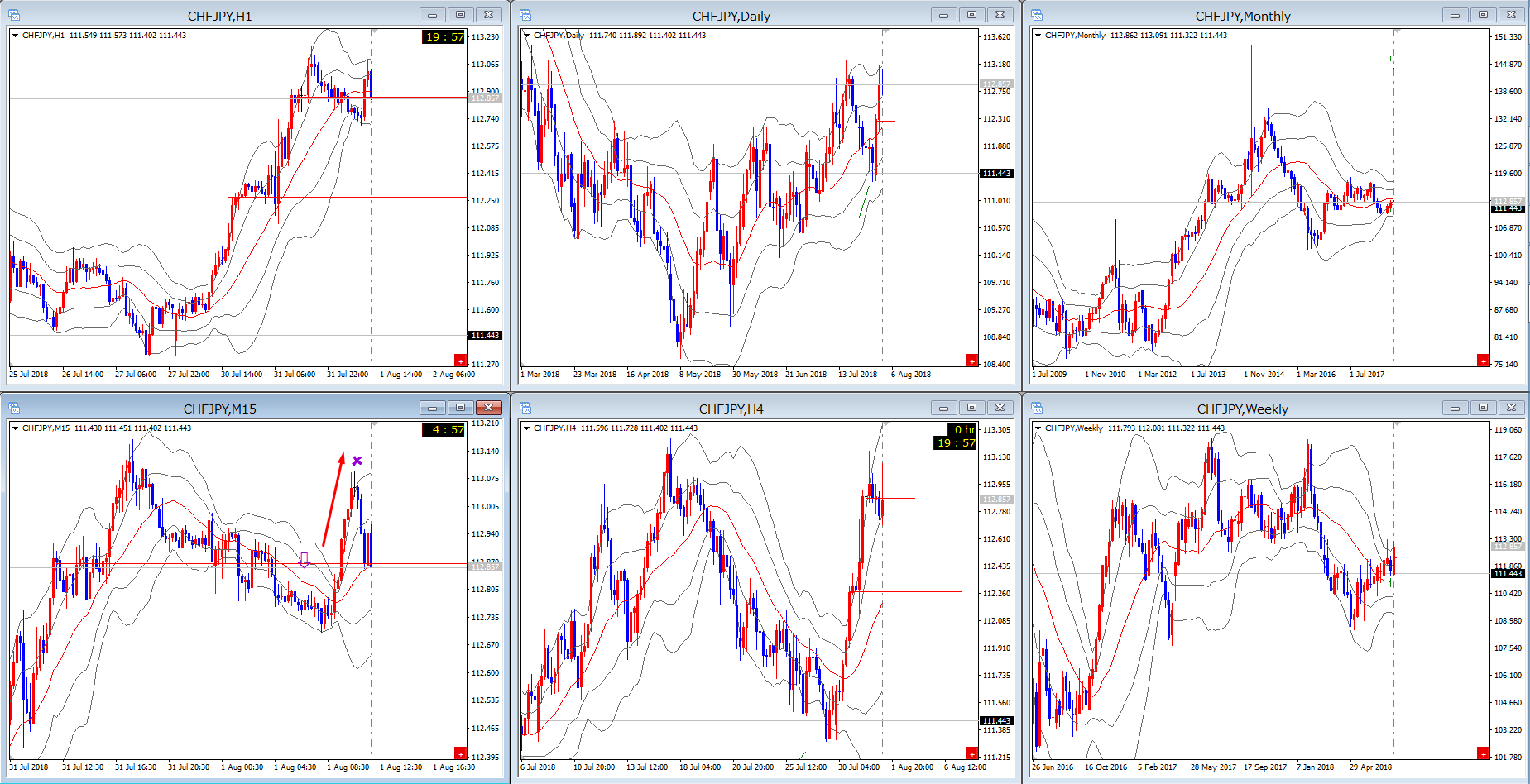Expand the dropdown triangle beside CHFJPY,Monthly label
This screenshot has height=784, width=1530.
(x=1038, y=36)
